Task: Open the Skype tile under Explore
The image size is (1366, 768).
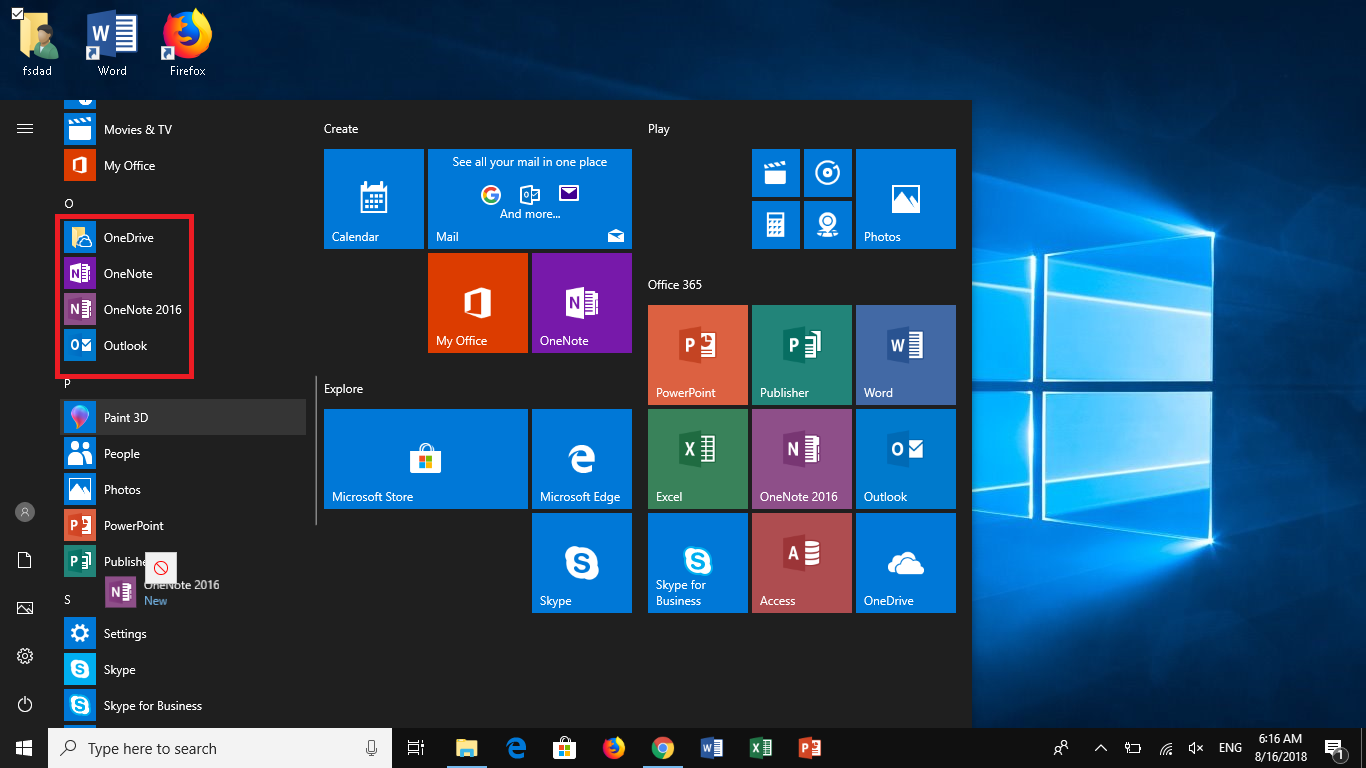Action: (582, 563)
